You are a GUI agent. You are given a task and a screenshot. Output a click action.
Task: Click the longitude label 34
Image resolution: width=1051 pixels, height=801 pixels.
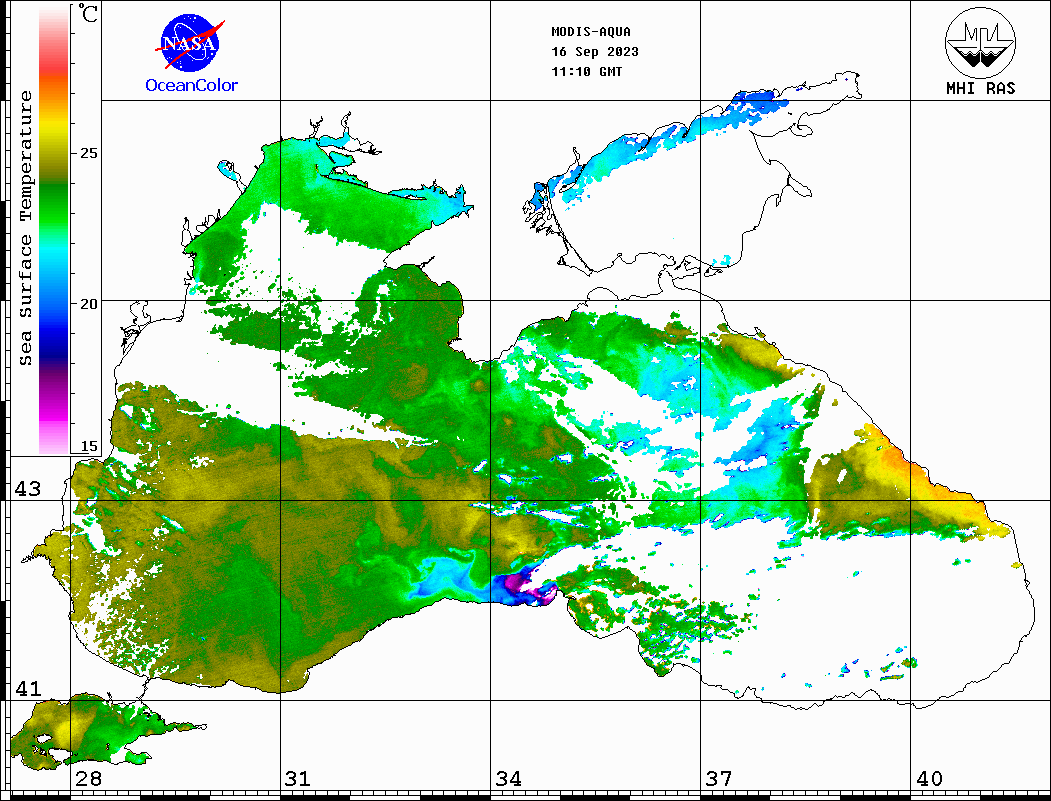pos(508,778)
